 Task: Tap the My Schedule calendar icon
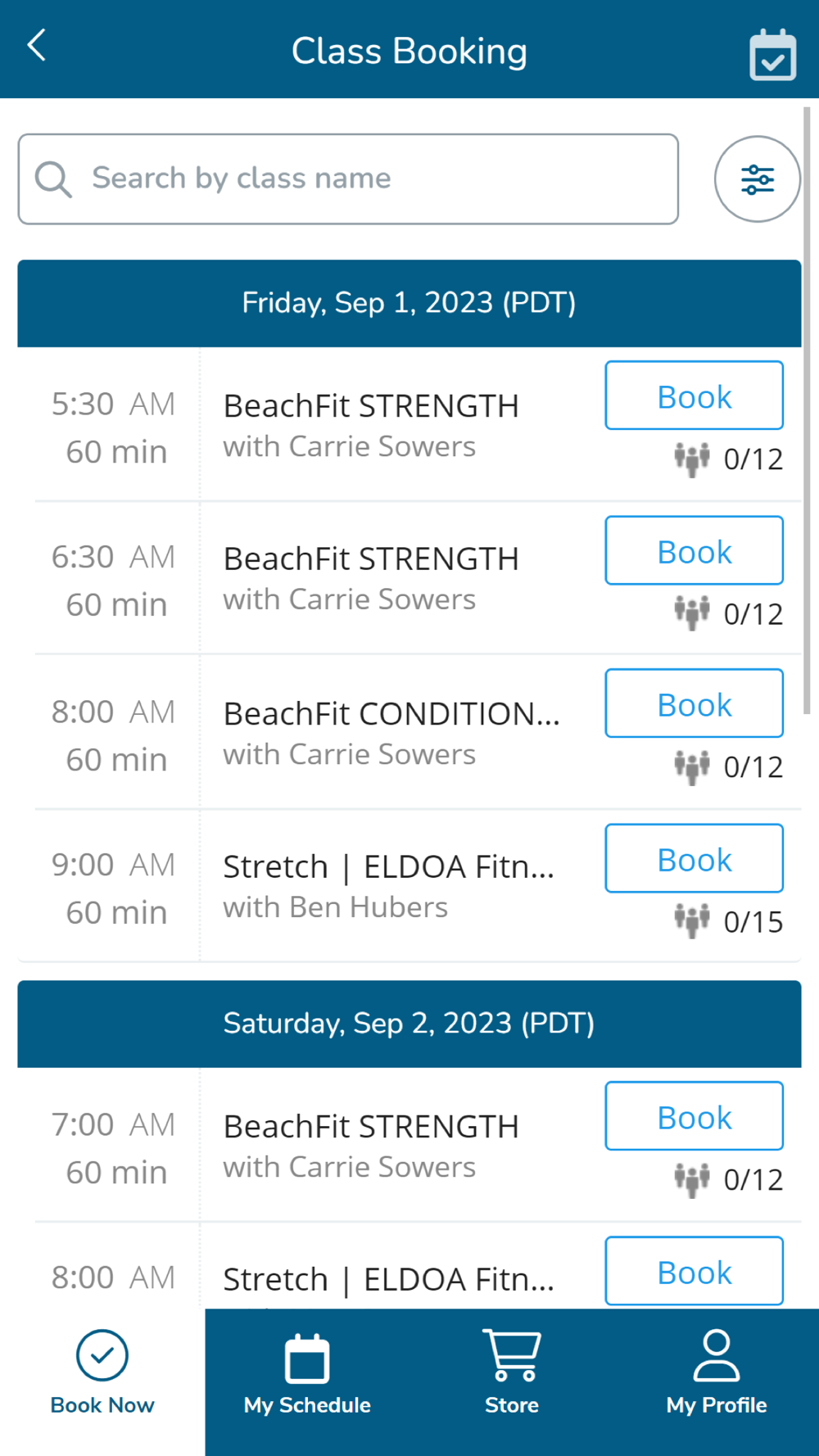pyautogui.click(x=307, y=1359)
